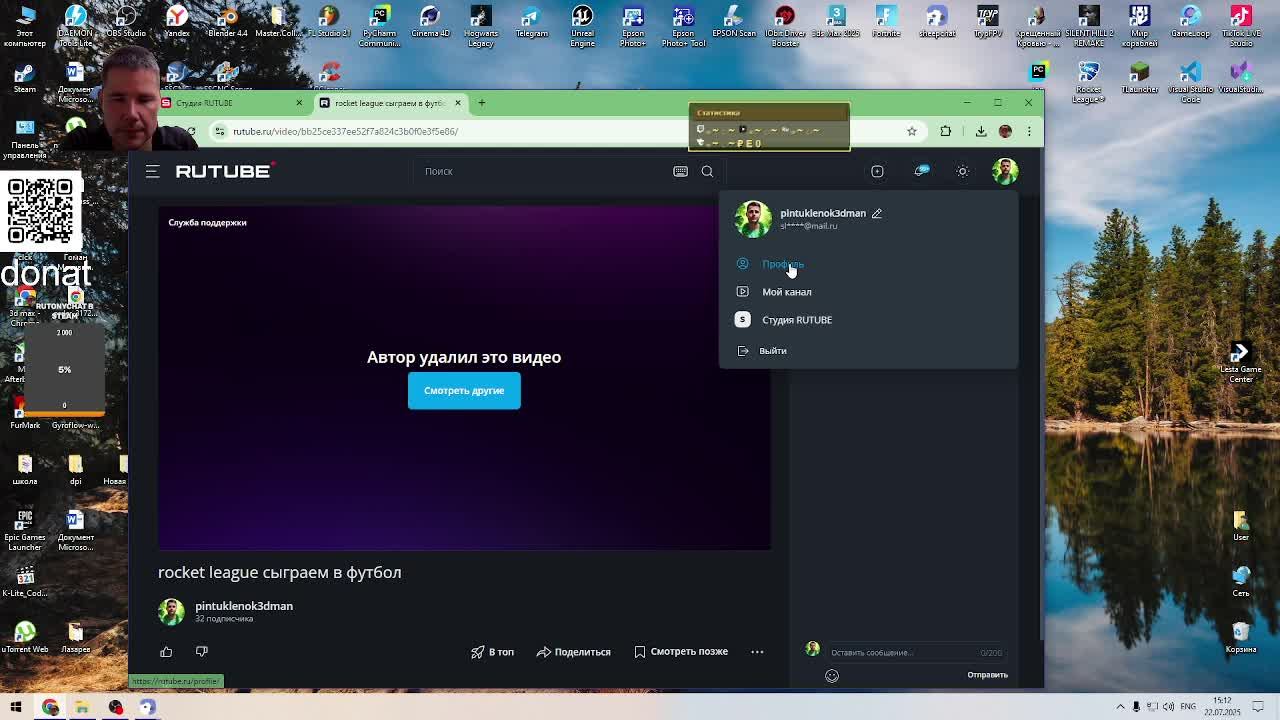Viewport: 1280px width, 720px height.
Task: Select the OBS Studio desktop icon
Action: [126, 22]
